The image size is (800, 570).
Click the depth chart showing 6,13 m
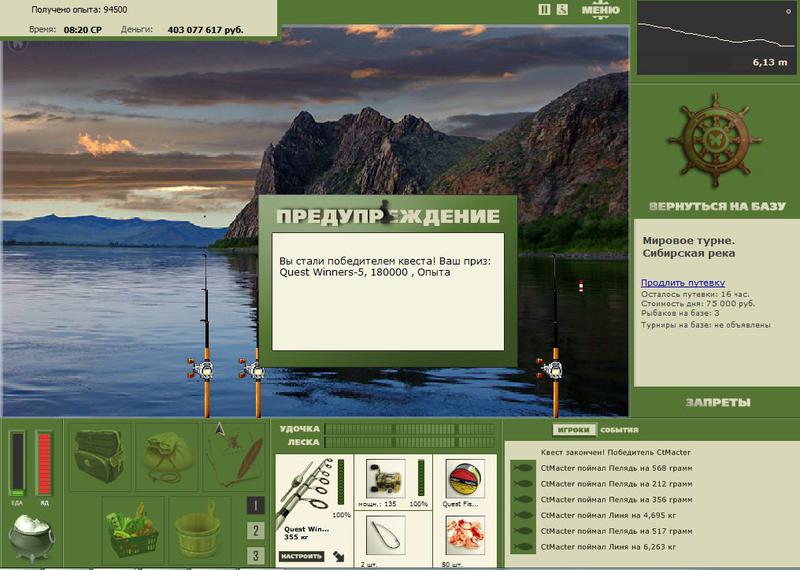[x=715, y=38]
